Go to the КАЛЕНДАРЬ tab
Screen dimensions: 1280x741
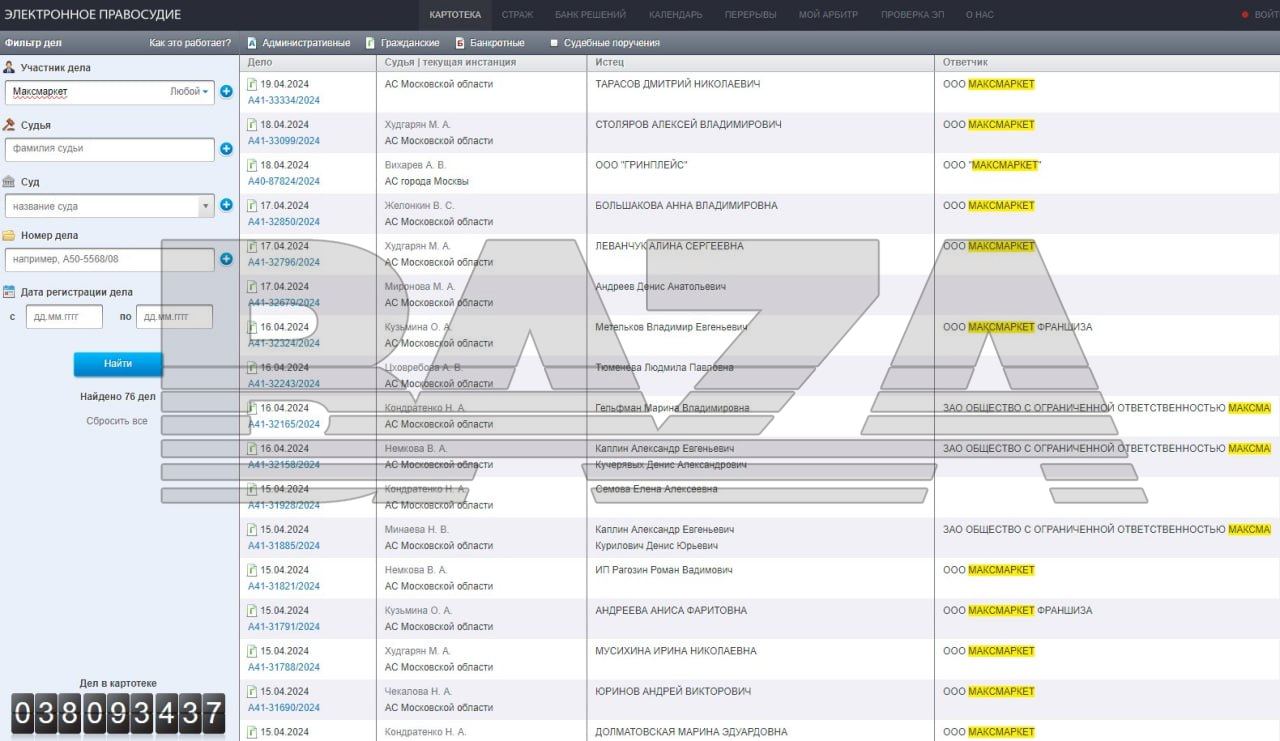click(675, 15)
